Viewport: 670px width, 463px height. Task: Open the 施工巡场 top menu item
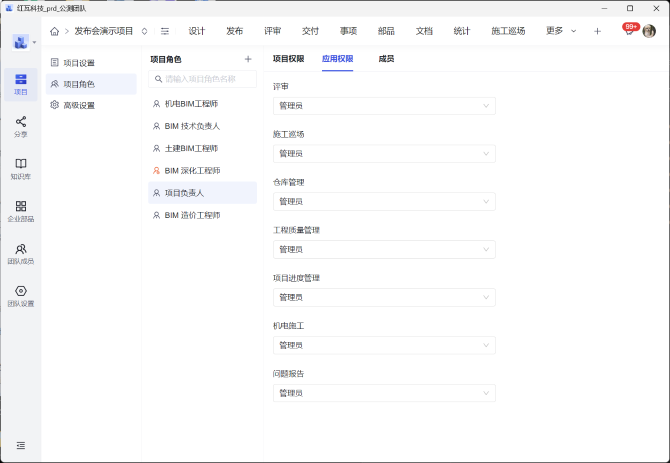508,31
